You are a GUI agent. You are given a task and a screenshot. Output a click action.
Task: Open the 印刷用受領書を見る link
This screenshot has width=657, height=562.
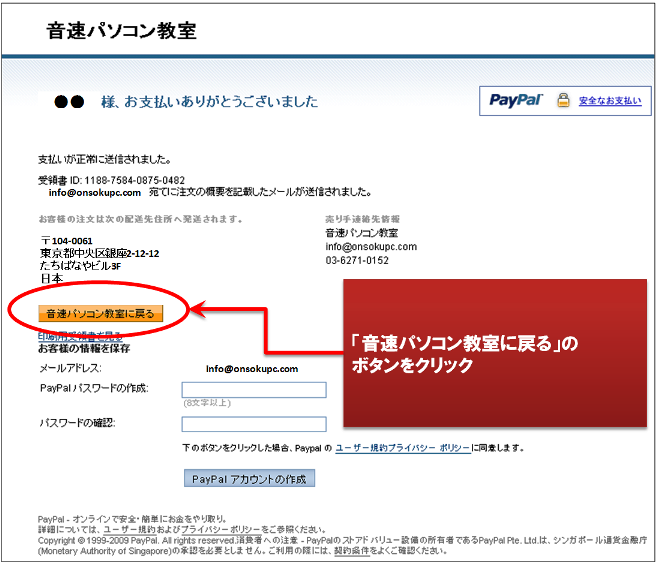pyautogui.click(x=80, y=336)
